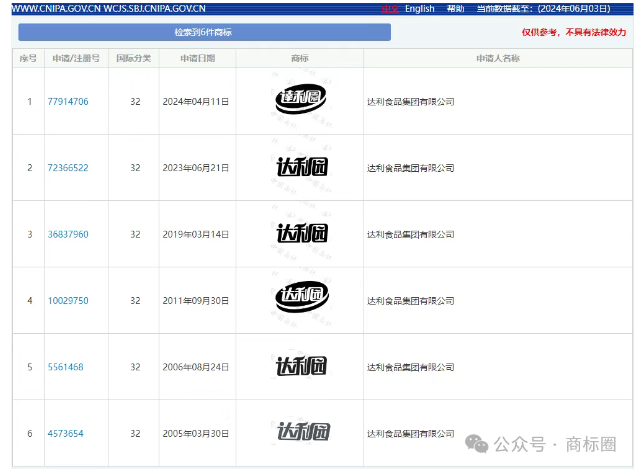Open registration number 10029750
The height and width of the screenshot is (475, 640).
(x=68, y=301)
